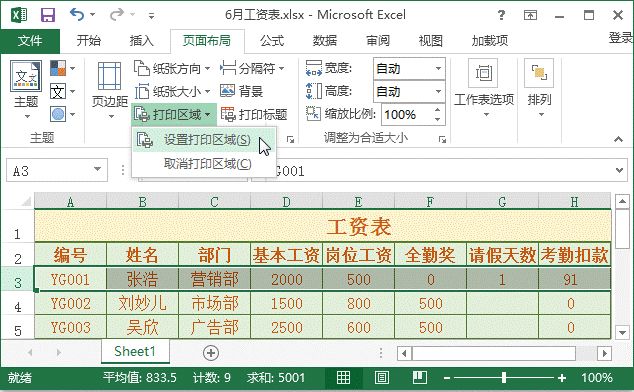
Task: Increase scale with the up spinner
Action: coord(437,110)
